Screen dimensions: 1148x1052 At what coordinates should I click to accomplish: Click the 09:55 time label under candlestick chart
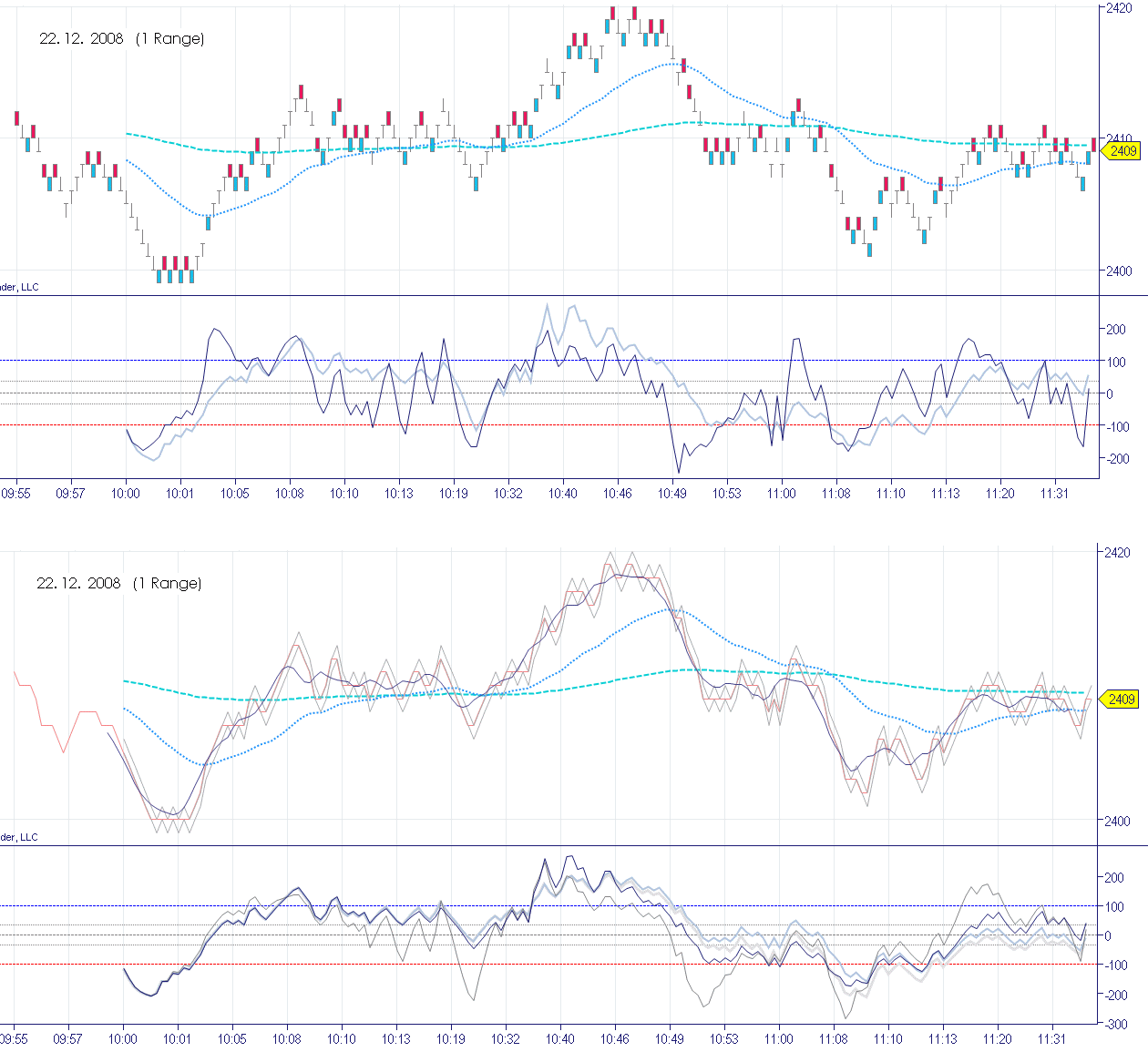tap(15, 494)
